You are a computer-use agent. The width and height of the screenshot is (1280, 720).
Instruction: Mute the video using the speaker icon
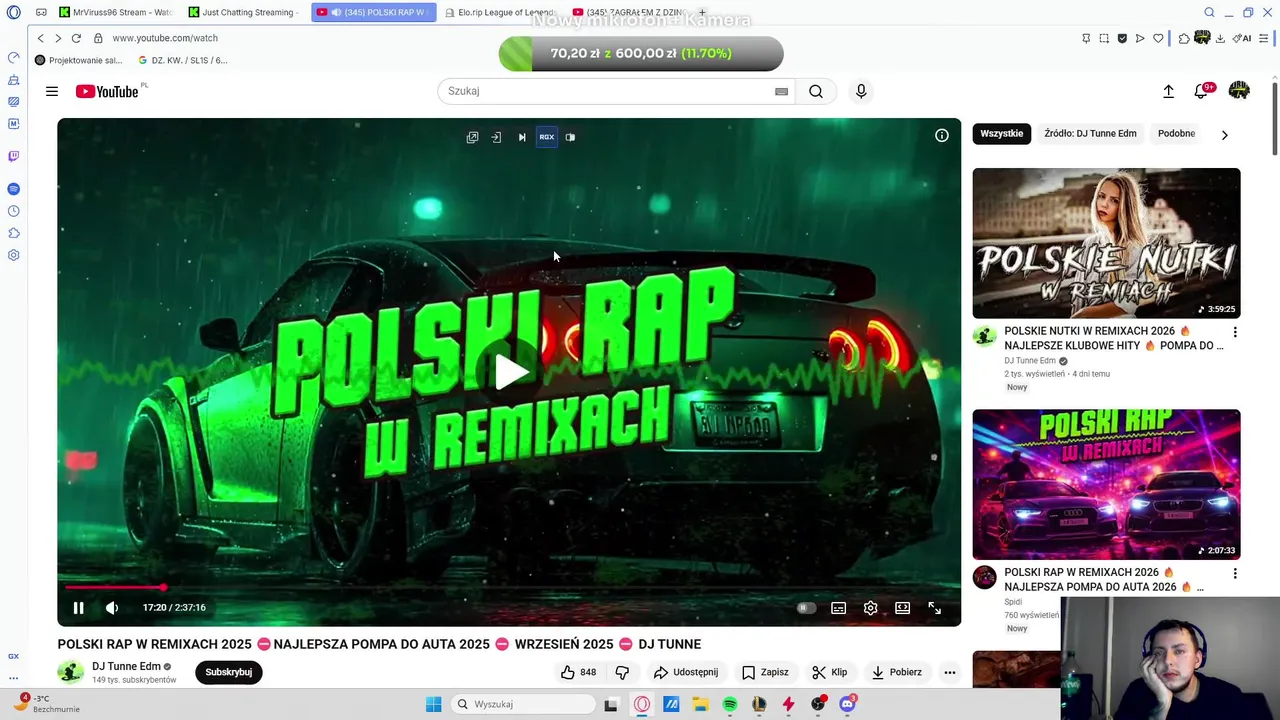112,608
